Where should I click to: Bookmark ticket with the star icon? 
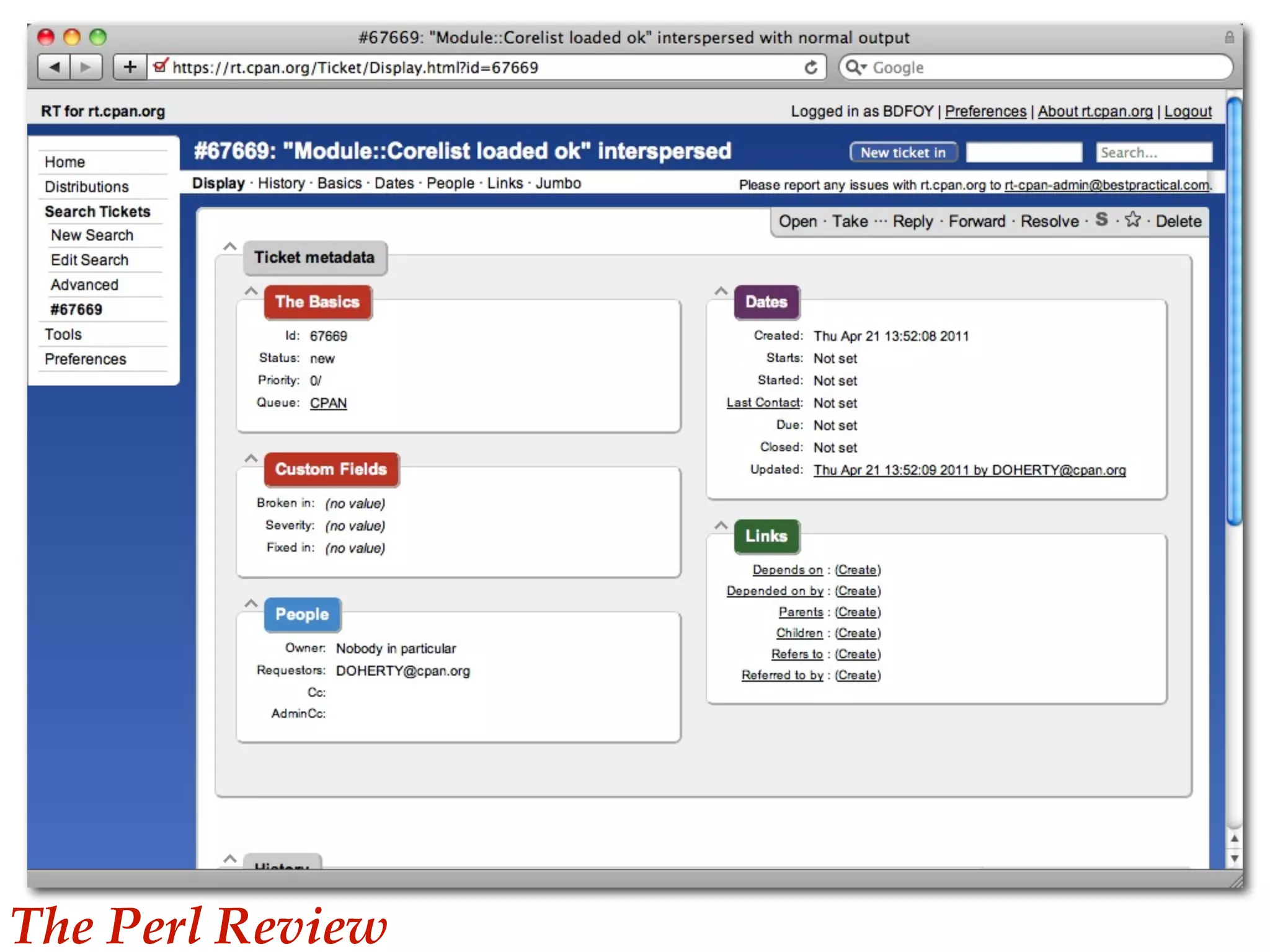[x=1132, y=219]
